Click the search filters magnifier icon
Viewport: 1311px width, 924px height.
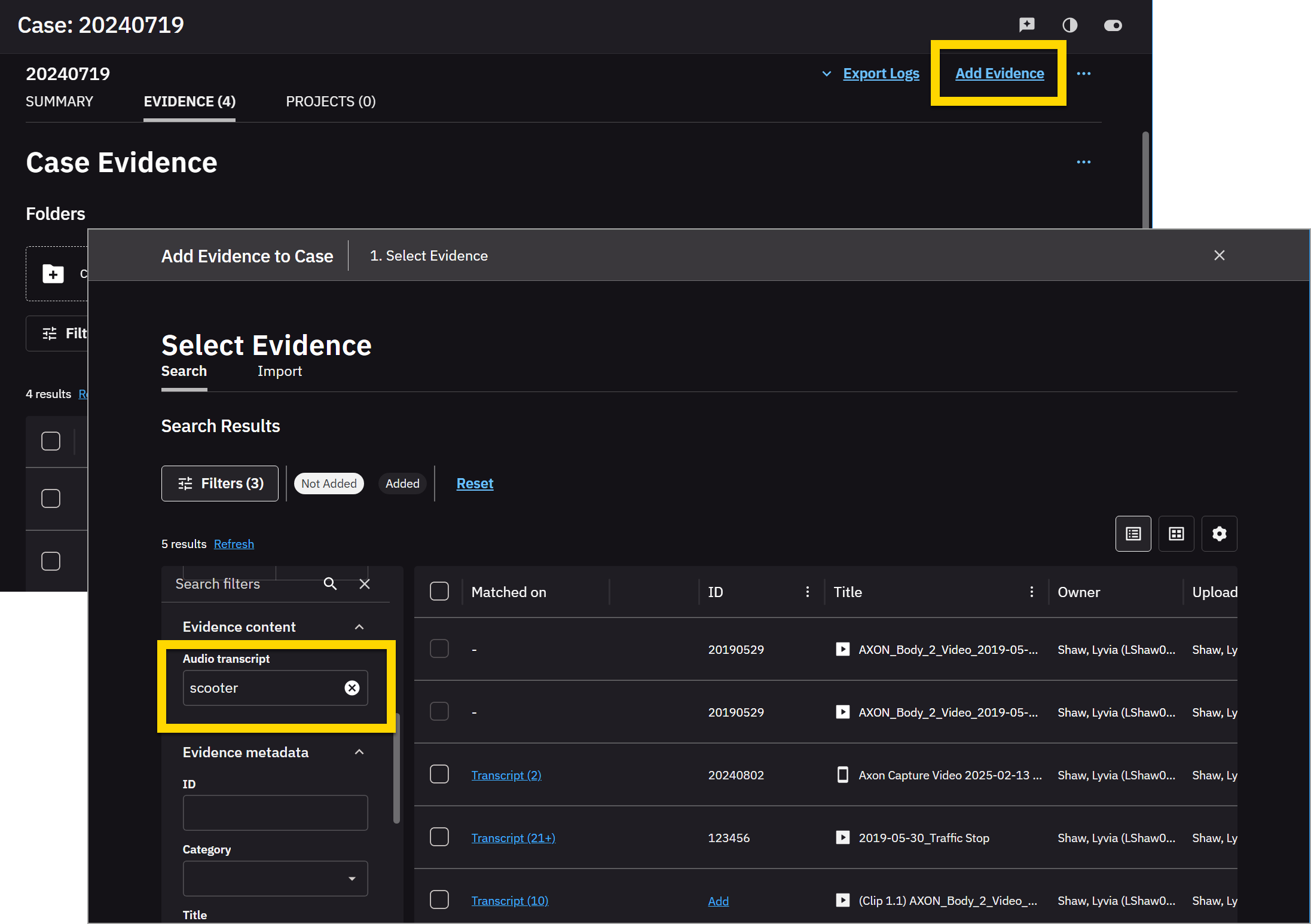(330, 584)
